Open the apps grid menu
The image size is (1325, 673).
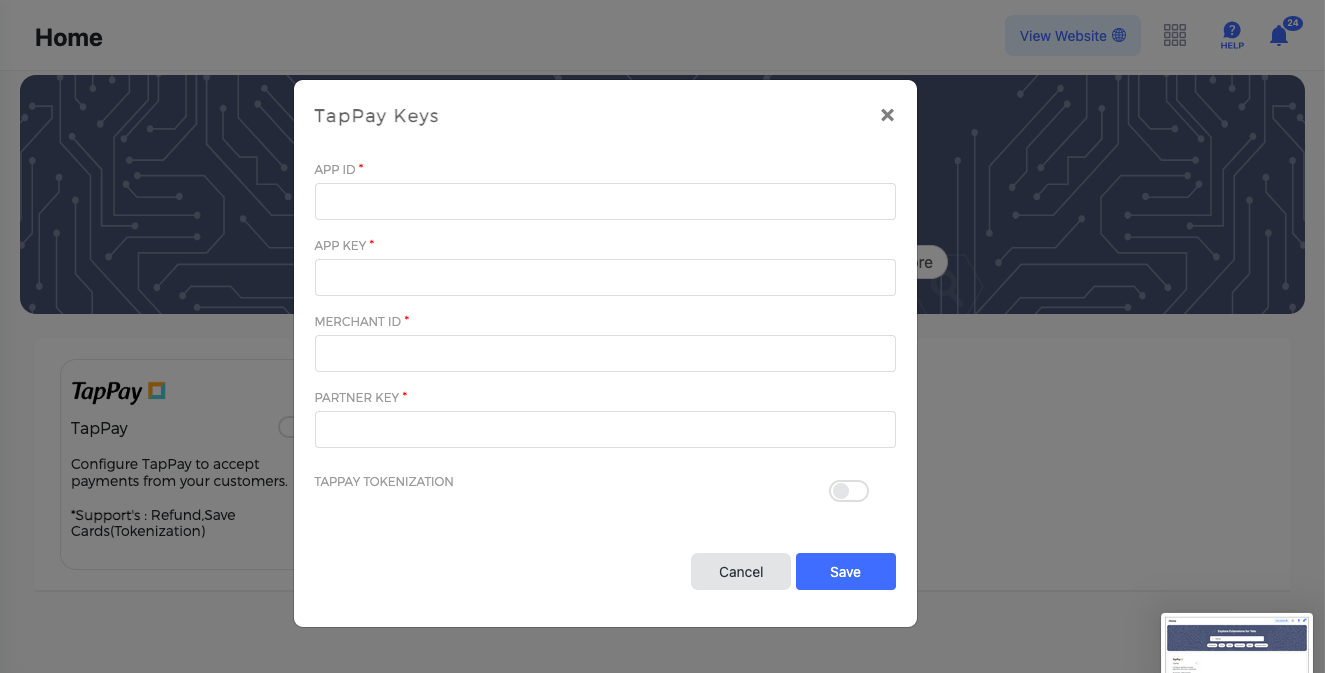pyautogui.click(x=1175, y=36)
